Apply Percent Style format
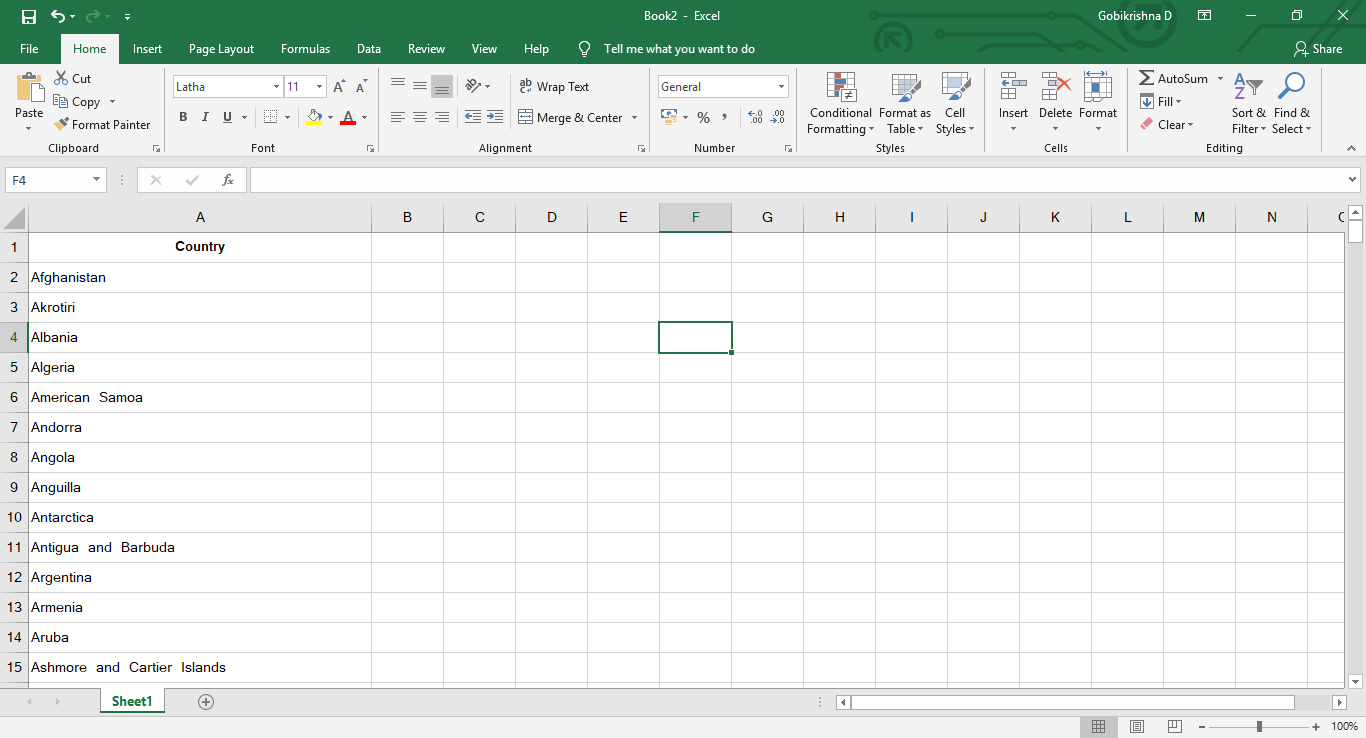 click(x=704, y=117)
